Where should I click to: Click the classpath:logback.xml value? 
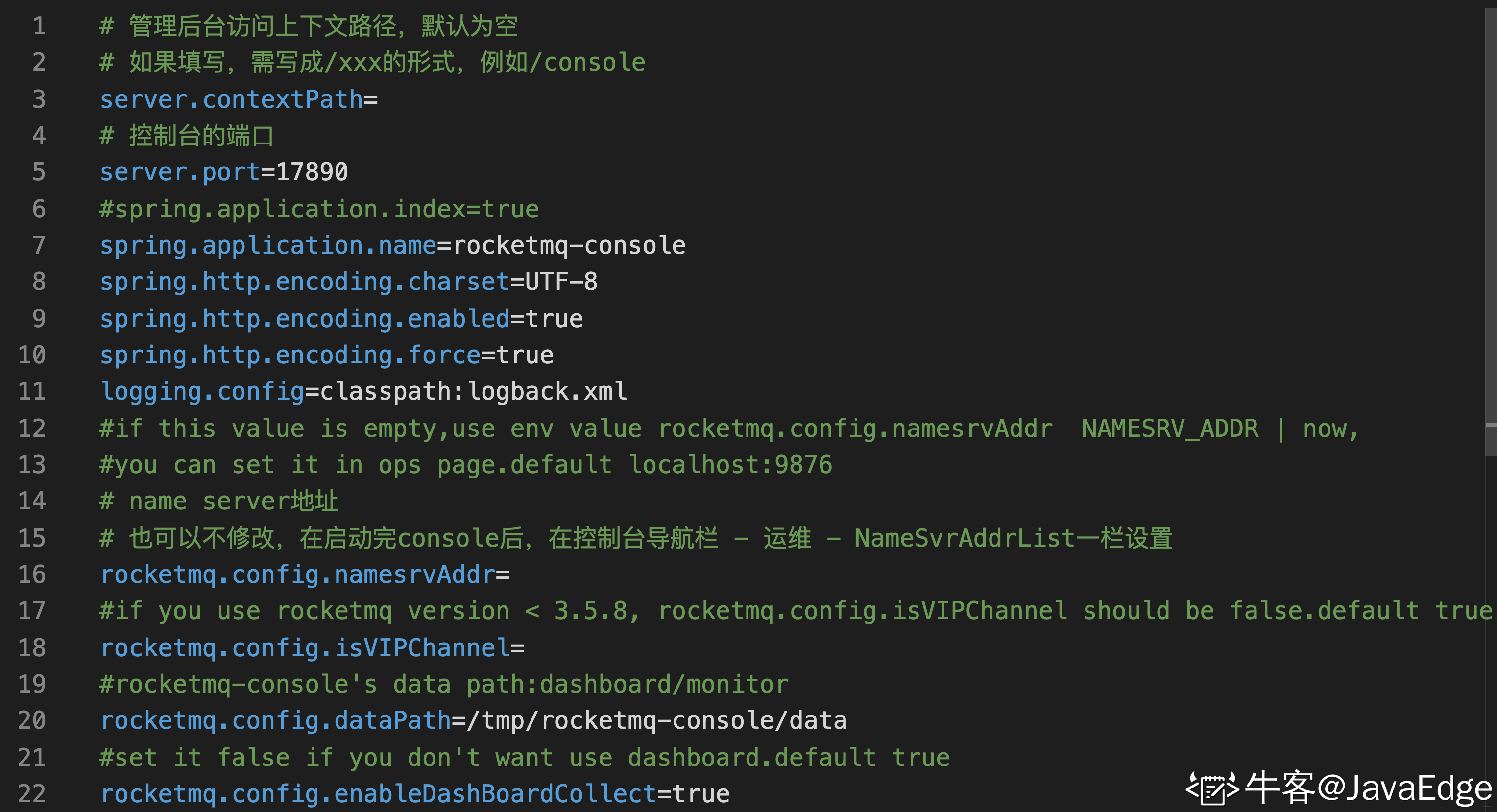(x=473, y=391)
